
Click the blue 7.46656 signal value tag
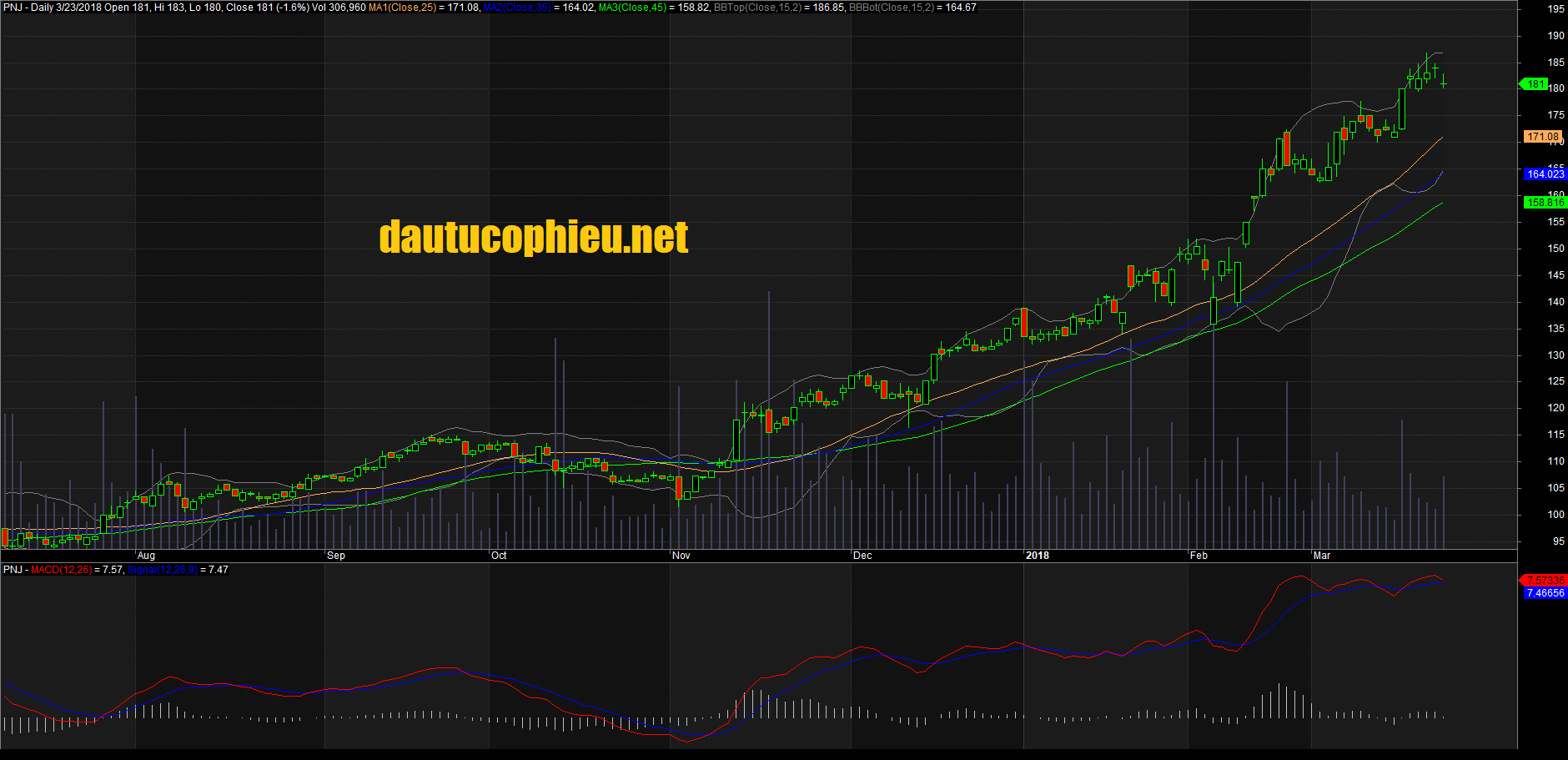pos(1545,593)
